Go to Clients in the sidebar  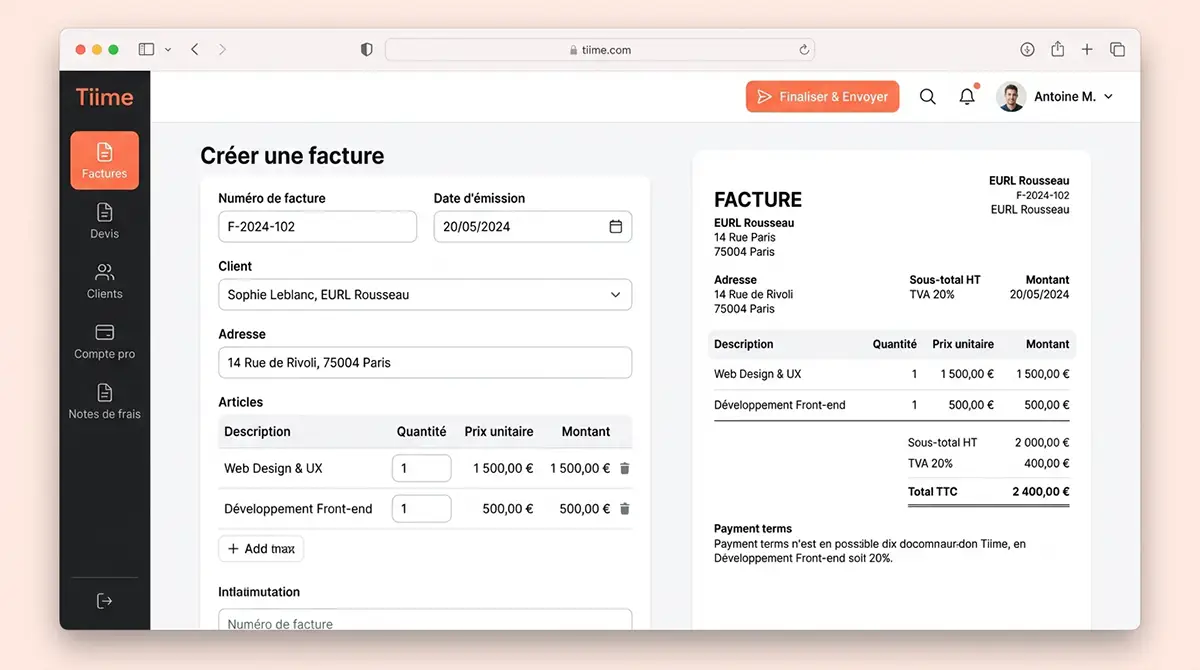click(x=104, y=281)
